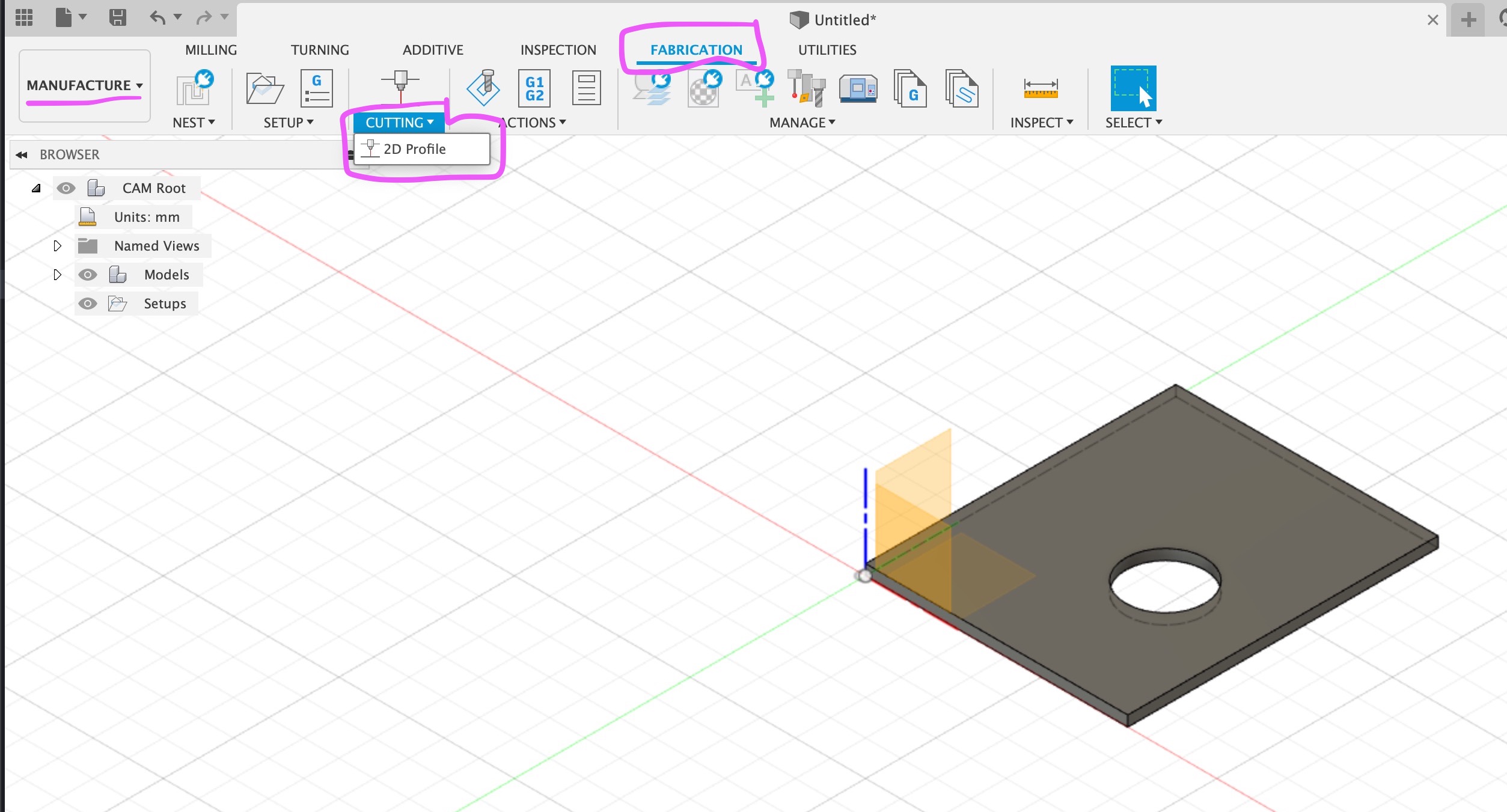Select the FABRICATION tab

696,50
